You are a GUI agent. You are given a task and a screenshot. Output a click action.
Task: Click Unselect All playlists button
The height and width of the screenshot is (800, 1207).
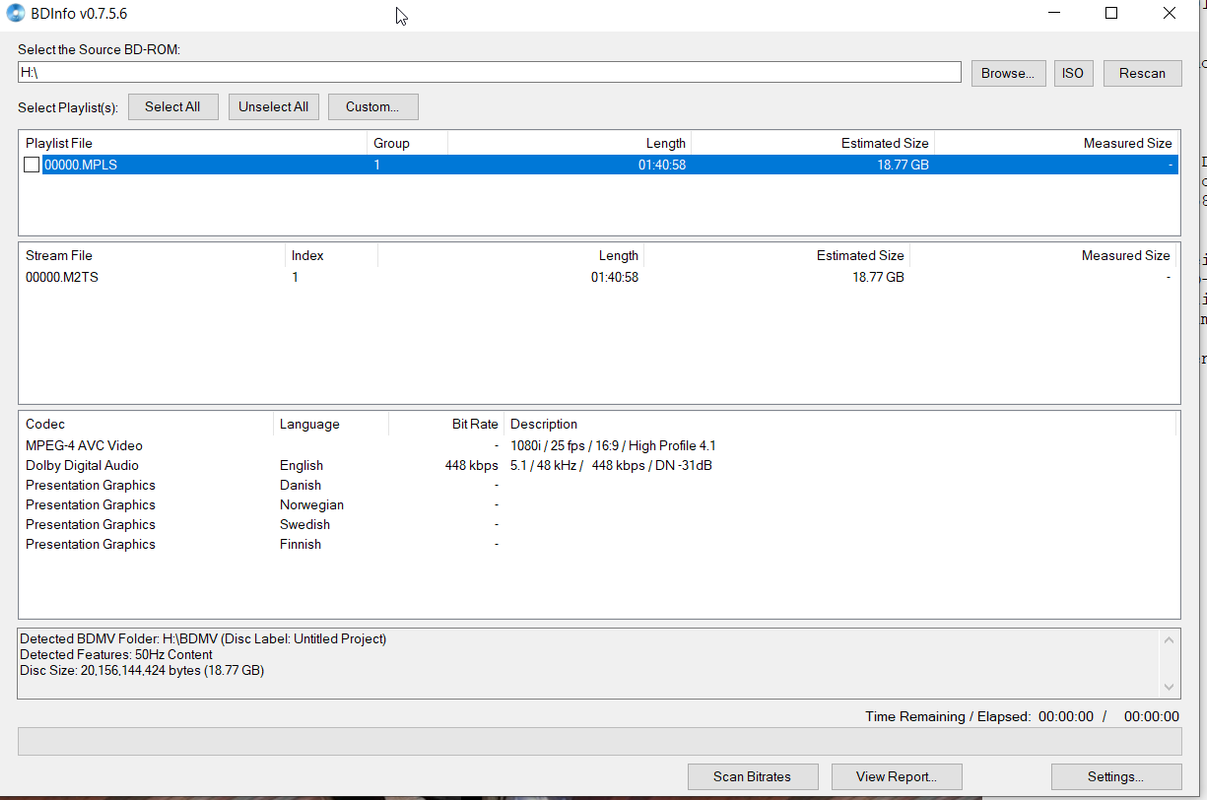[x=273, y=107]
